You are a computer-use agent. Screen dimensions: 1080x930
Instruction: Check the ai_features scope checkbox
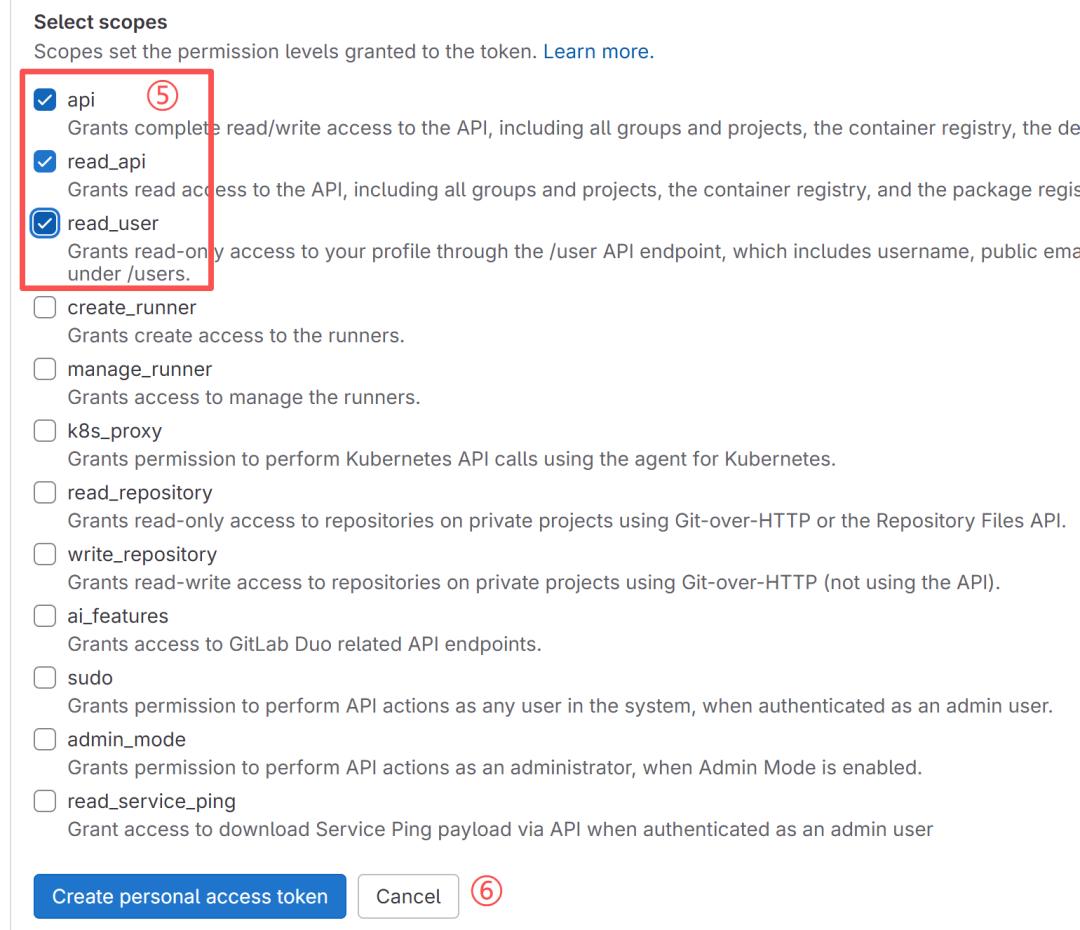[44, 616]
